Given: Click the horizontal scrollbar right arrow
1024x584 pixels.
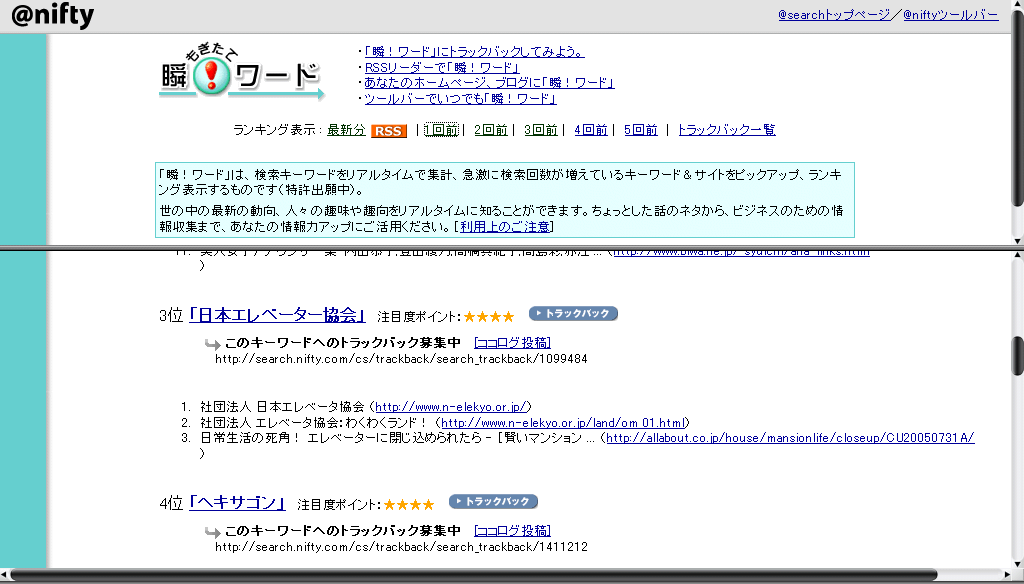Looking at the screenshot, I should [x=1005, y=576].
